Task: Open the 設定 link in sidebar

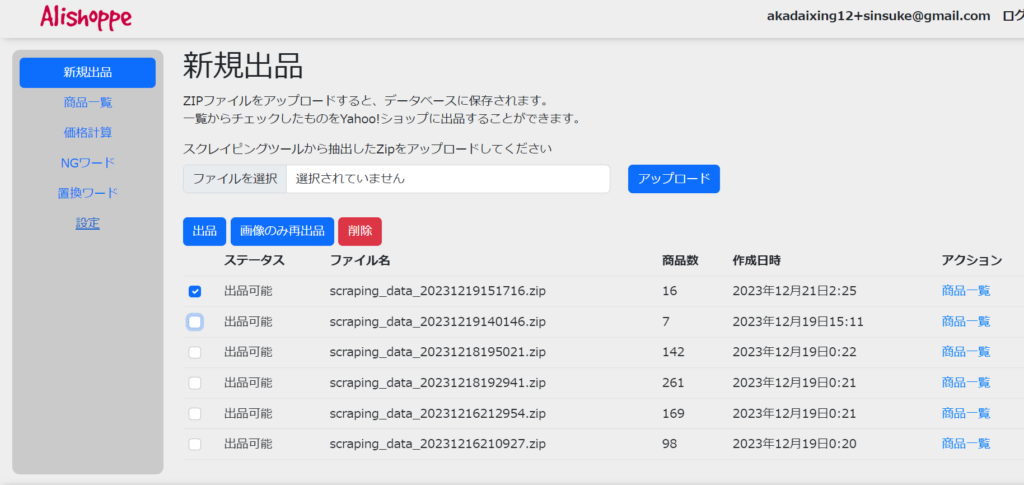Action: tap(87, 223)
